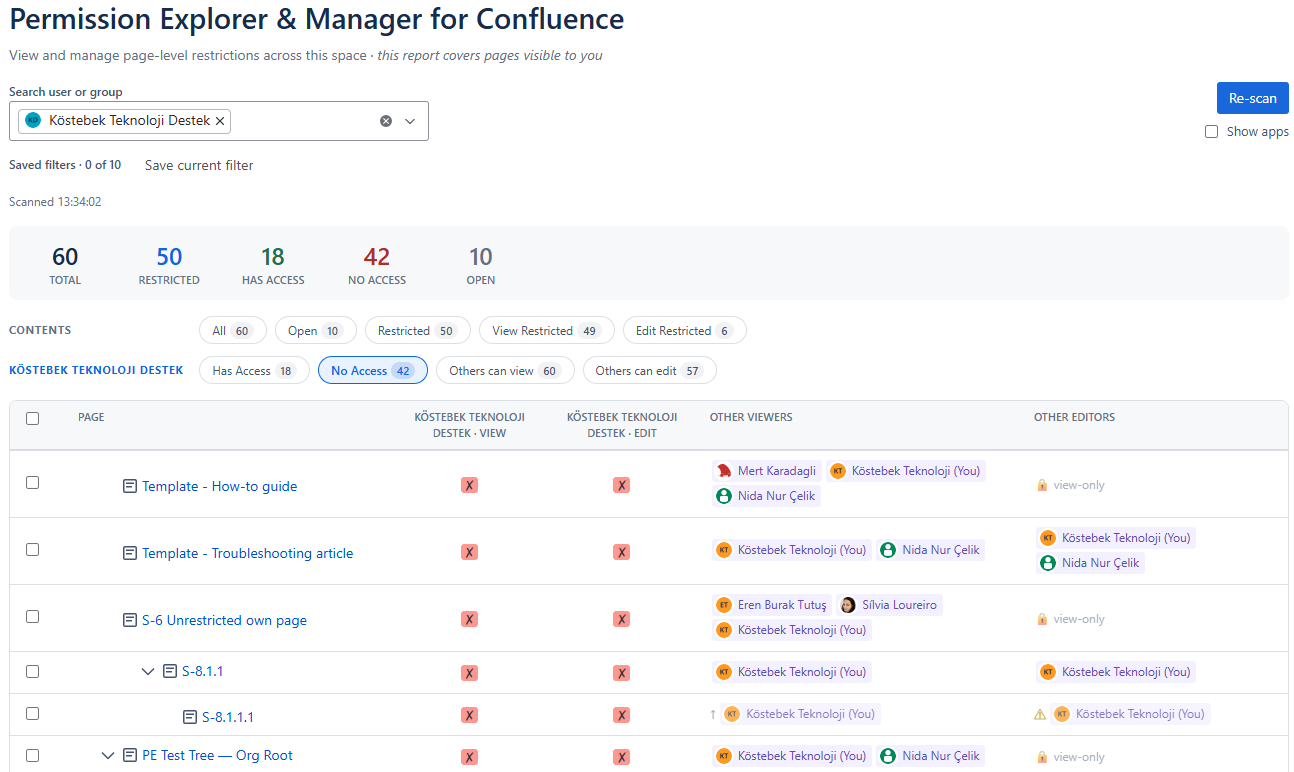This screenshot has width=1294, height=772.
Task: Click page icon beside Template - Troubleshooting article
Action: [x=129, y=553]
